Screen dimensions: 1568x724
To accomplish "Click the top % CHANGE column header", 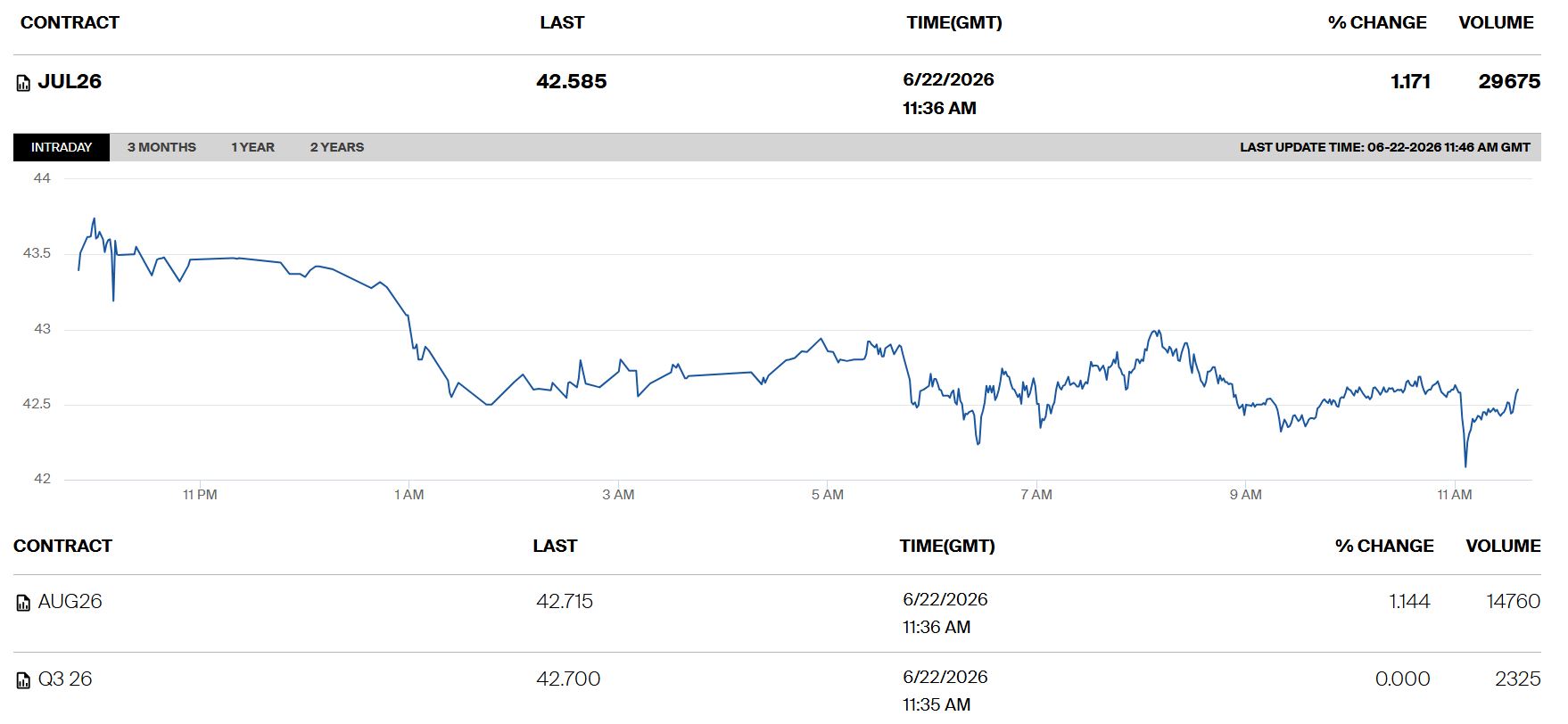I will (1377, 22).
